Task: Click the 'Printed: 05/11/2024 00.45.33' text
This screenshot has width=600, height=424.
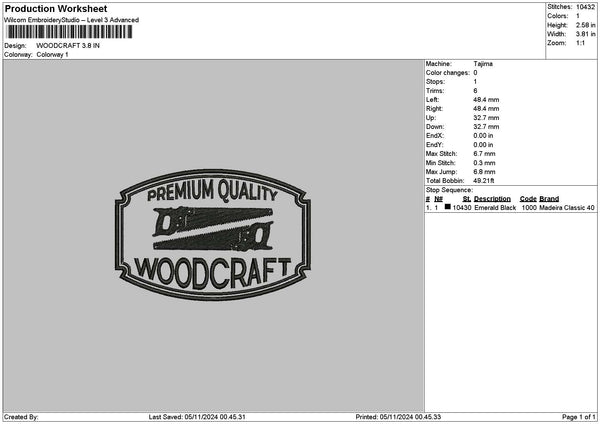Action: click(398, 417)
